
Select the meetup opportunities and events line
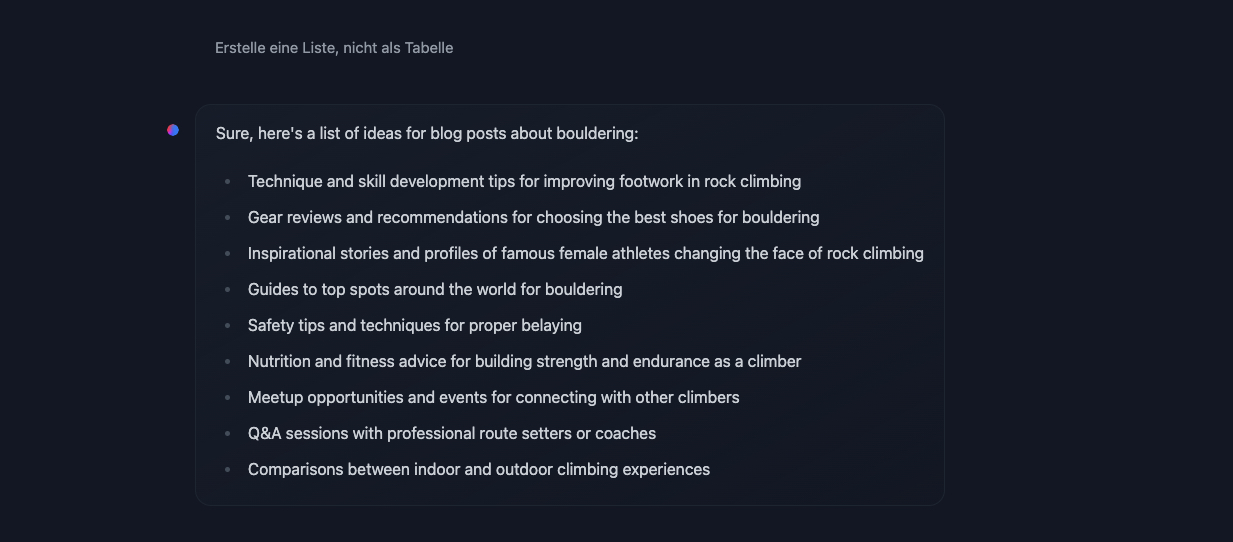[493, 398]
